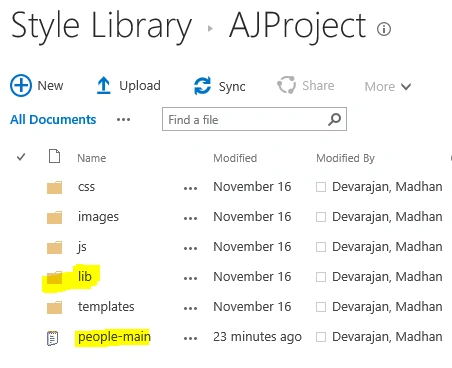This screenshot has height=368, width=452.
Task: Click the lib folder icon
Action: pyautogui.click(x=54, y=277)
